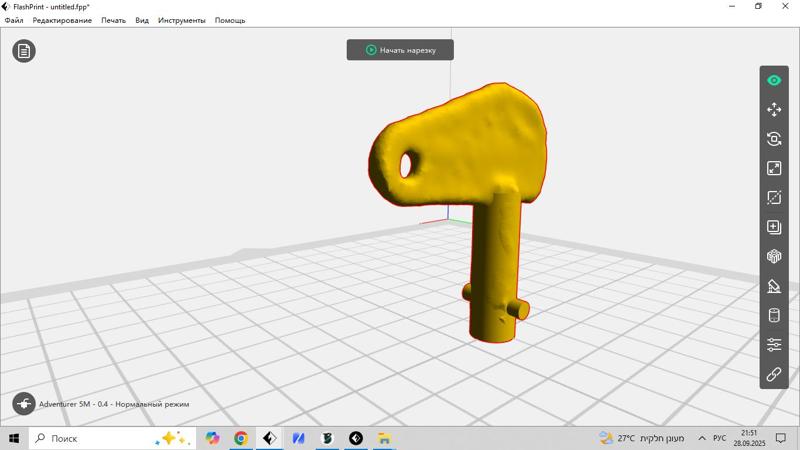Show hidden system tray icons
Viewport: 800px width, 450px height.
pyautogui.click(x=702, y=438)
